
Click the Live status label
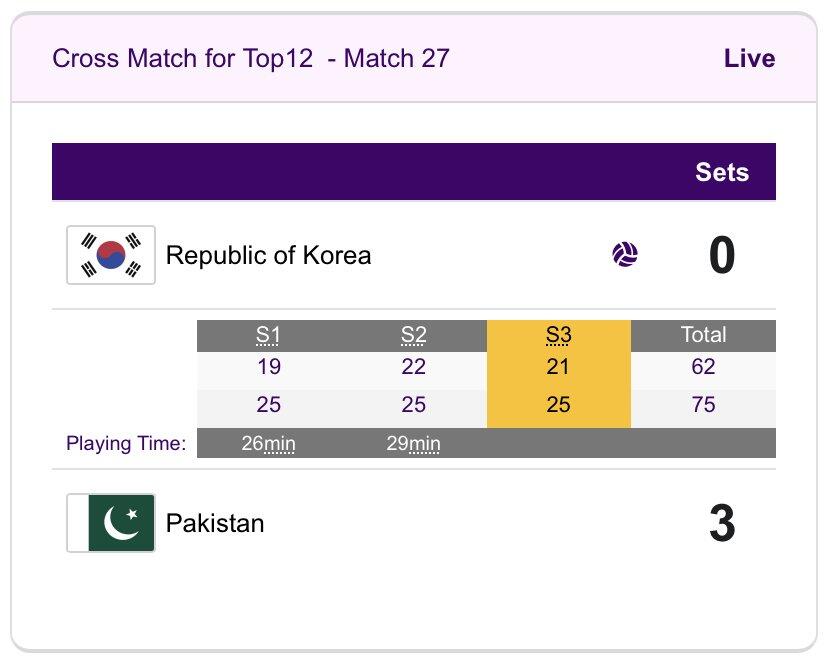click(x=749, y=58)
